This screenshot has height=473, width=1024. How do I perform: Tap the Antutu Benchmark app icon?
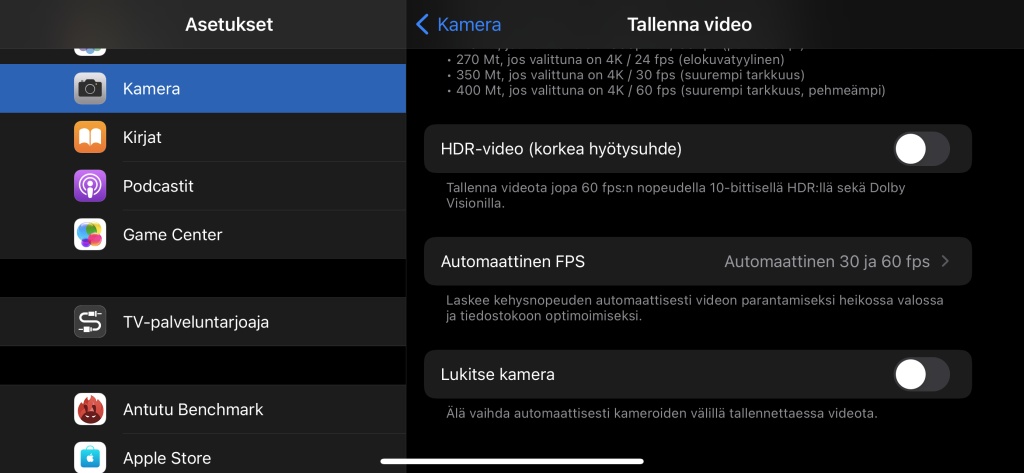click(x=90, y=410)
